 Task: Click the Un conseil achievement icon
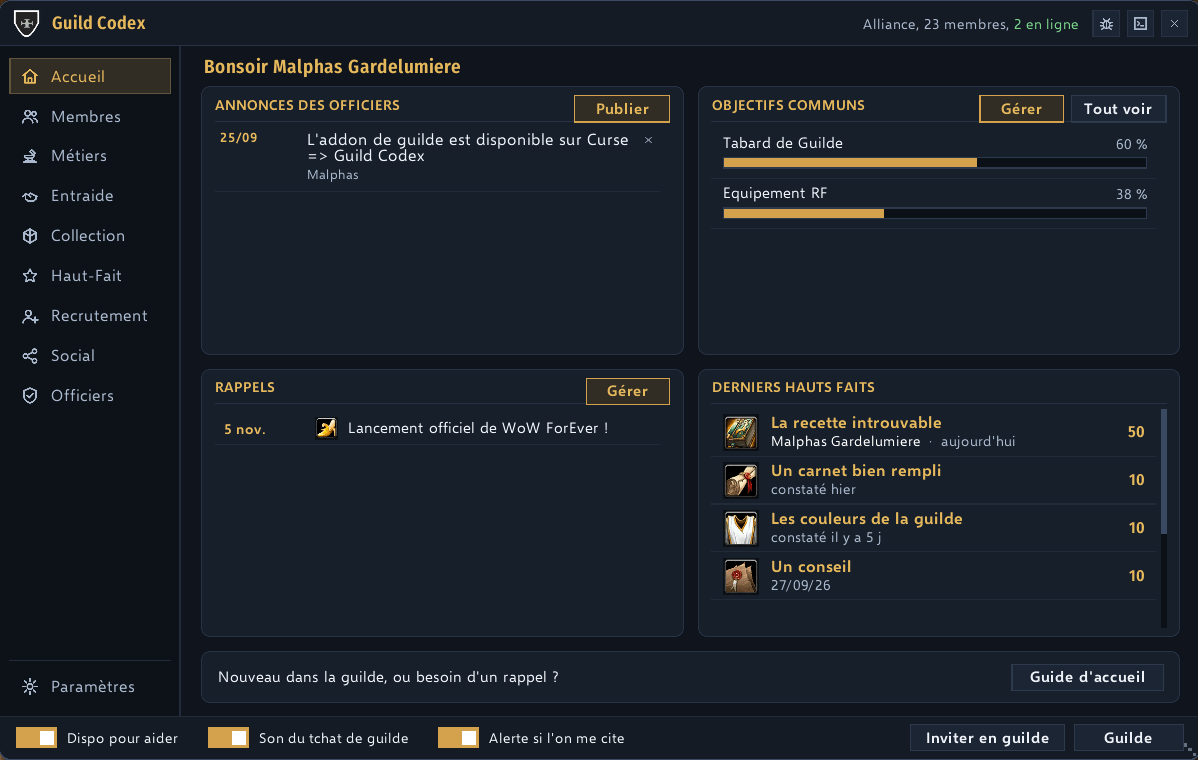tap(740, 577)
